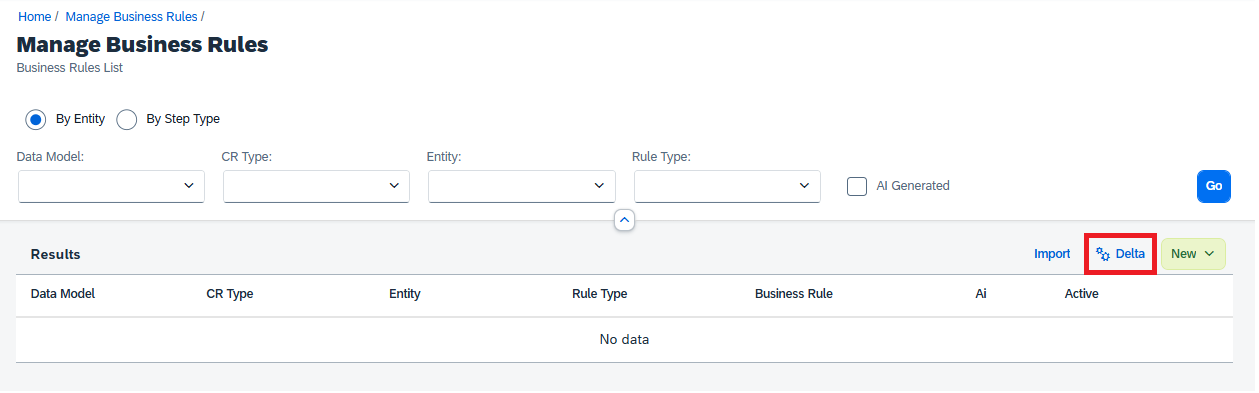Click the Go button

click(x=1214, y=186)
